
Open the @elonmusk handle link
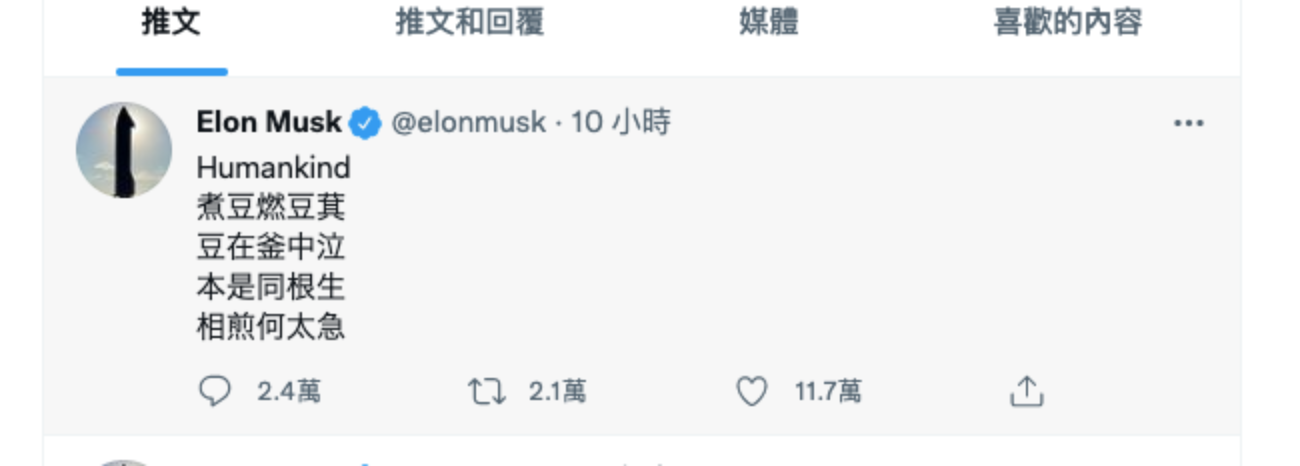(468, 123)
